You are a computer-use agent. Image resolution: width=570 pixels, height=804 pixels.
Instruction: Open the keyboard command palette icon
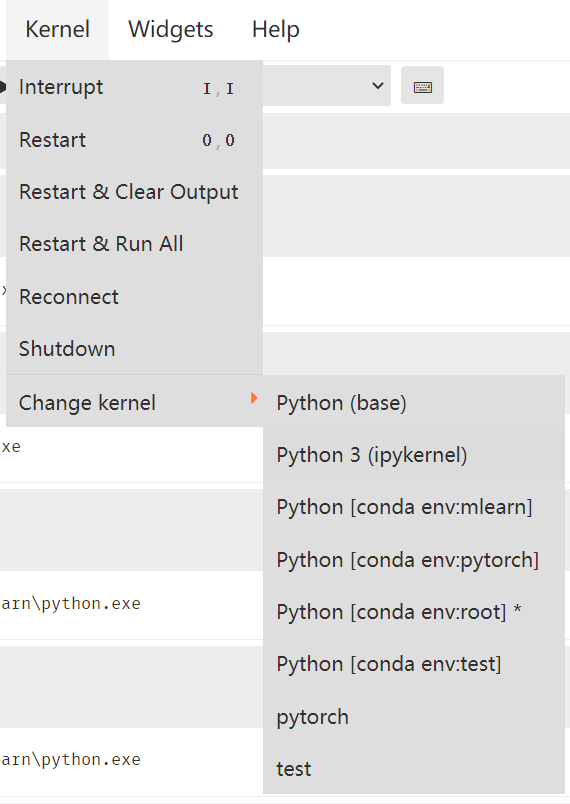422,86
